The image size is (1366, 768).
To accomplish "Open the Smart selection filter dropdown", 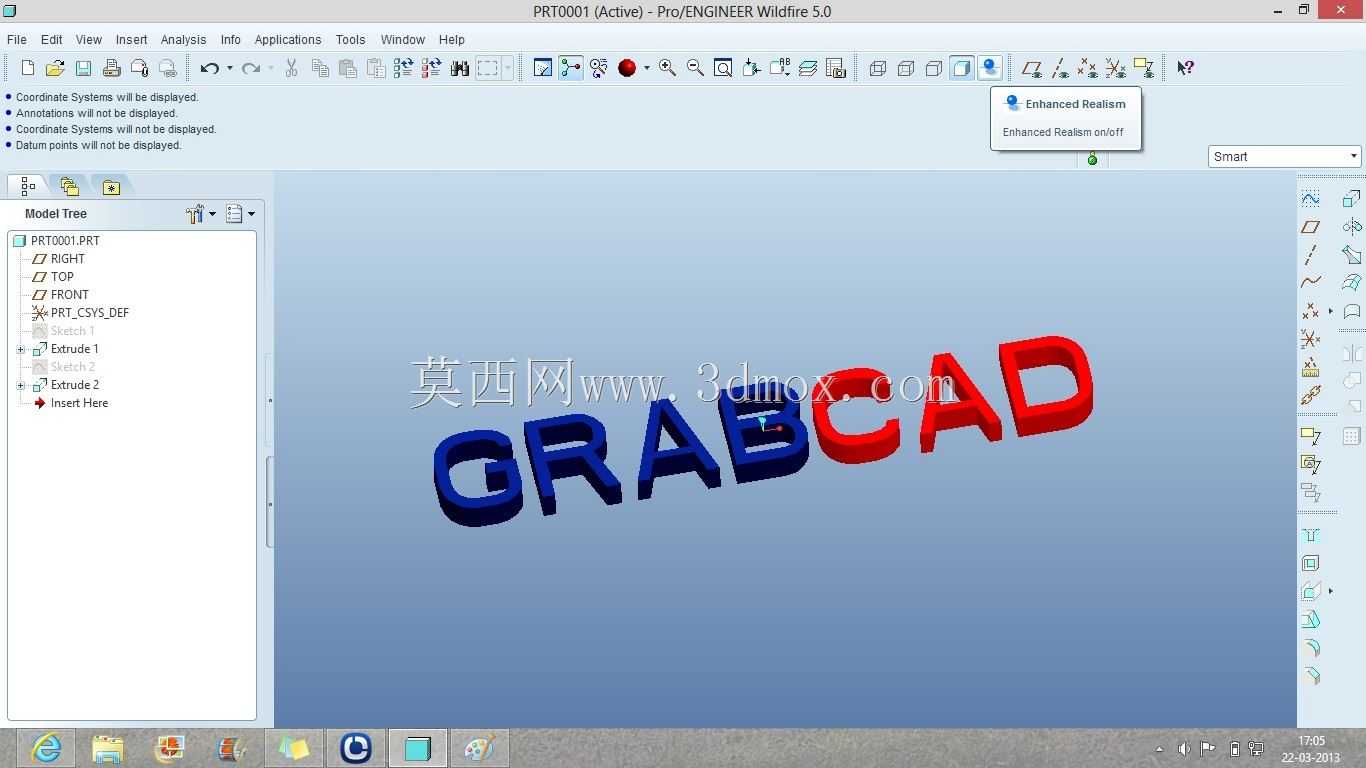I will (x=1285, y=156).
